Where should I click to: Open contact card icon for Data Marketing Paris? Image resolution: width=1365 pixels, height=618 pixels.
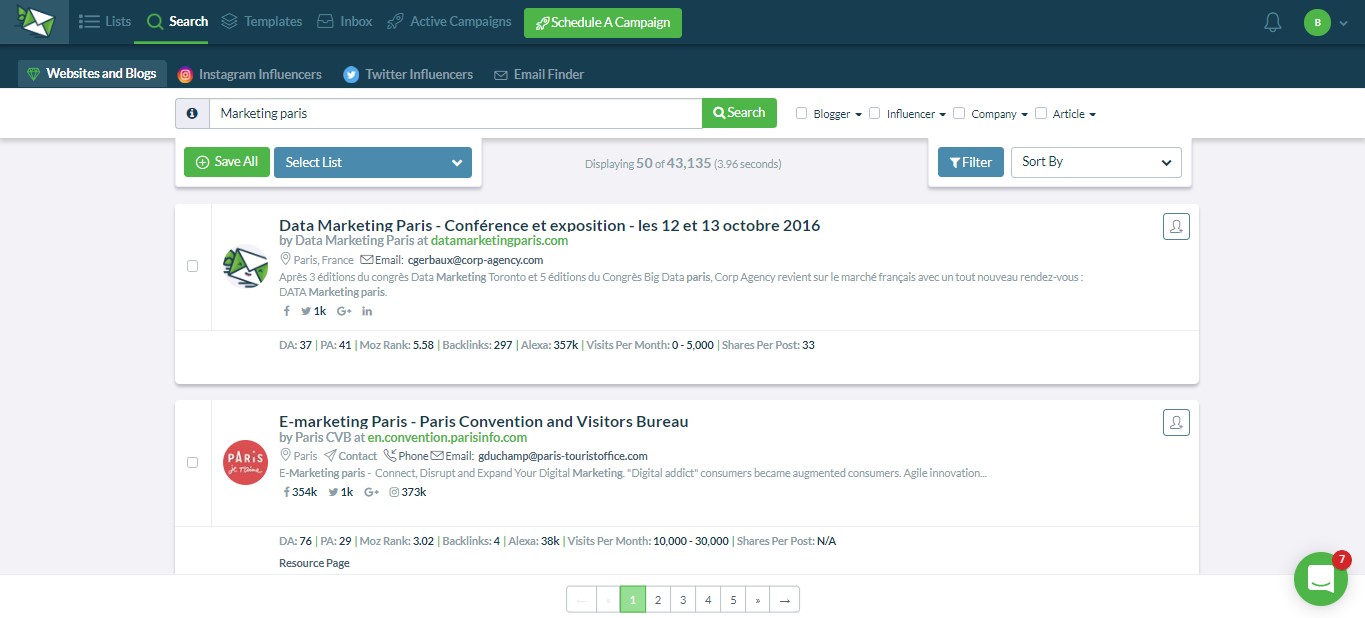point(1176,227)
